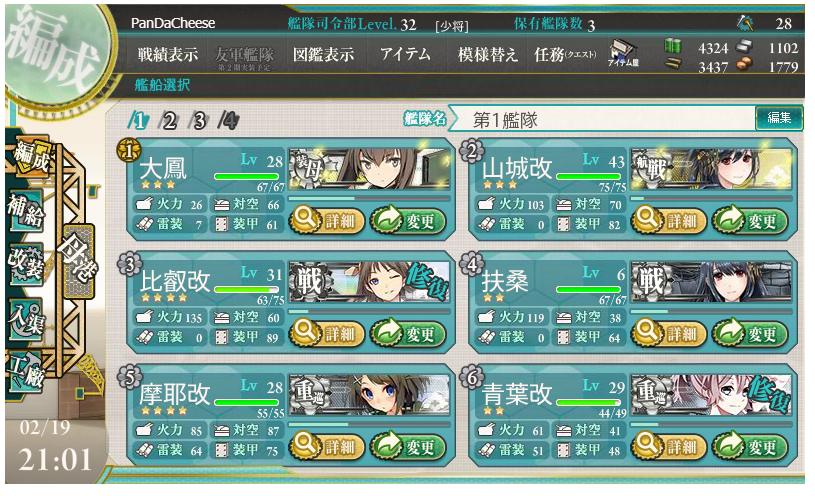This screenshot has width=815, height=496.
Task: Click 変更 button for 摩耶改
Action: click(408, 446)
